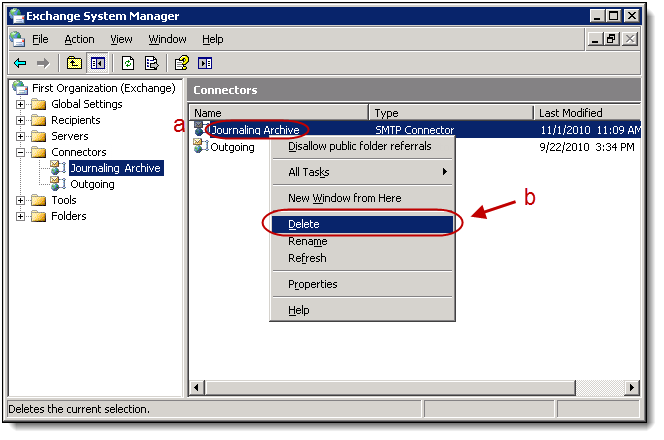Sort by the Last Modified column header

(587, 113)
